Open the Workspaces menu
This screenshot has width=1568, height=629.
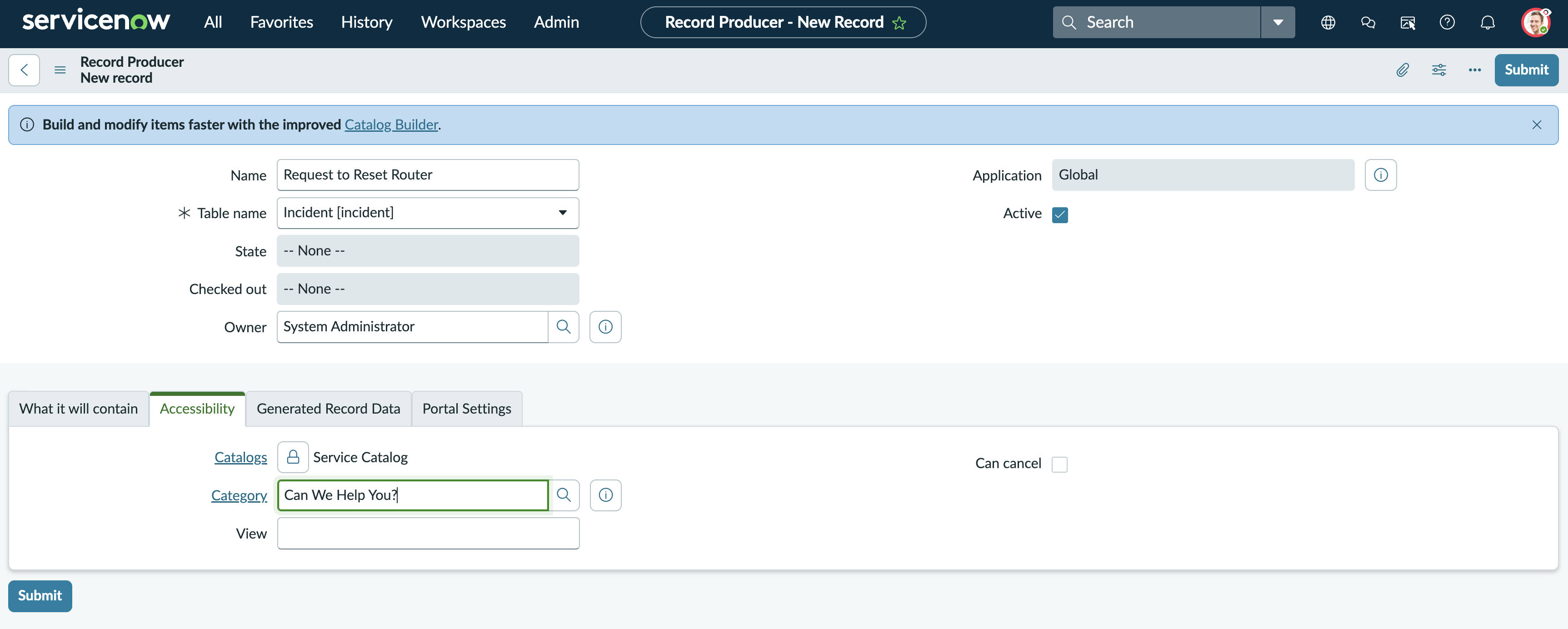tap(463, 23)
